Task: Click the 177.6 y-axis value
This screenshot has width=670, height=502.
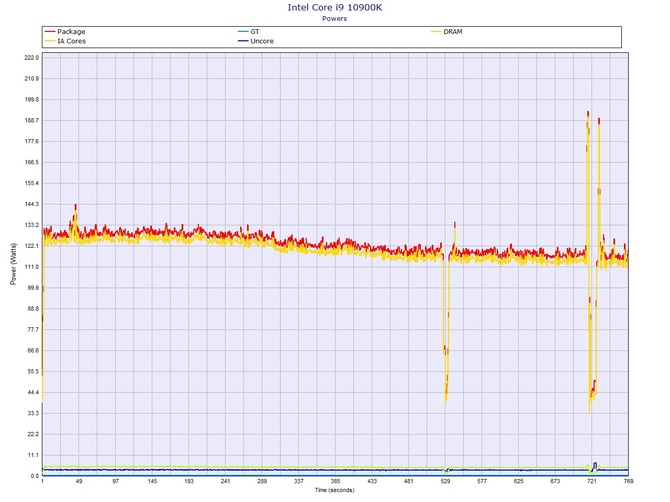Action: pyautogui.click(x=32, y=141)
